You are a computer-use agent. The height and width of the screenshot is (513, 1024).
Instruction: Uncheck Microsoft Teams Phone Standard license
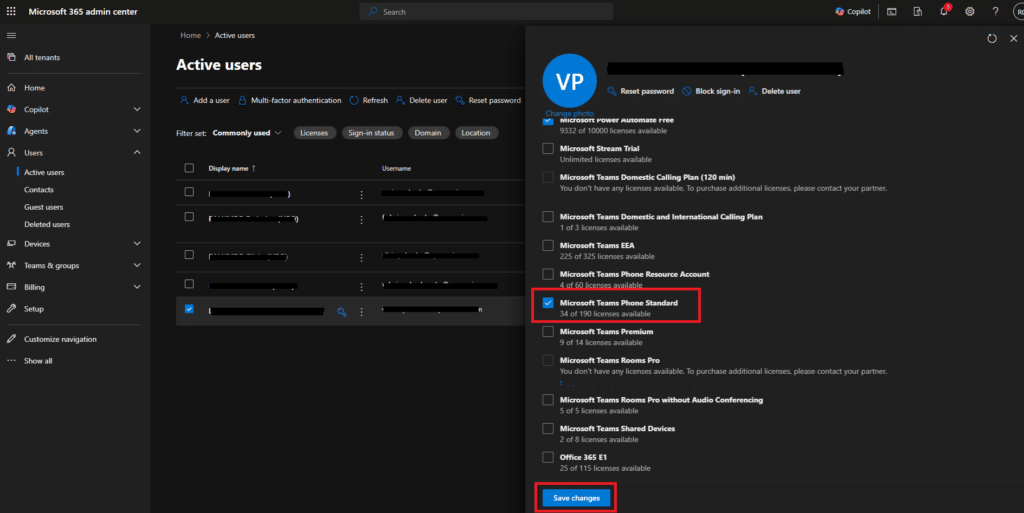547,303
